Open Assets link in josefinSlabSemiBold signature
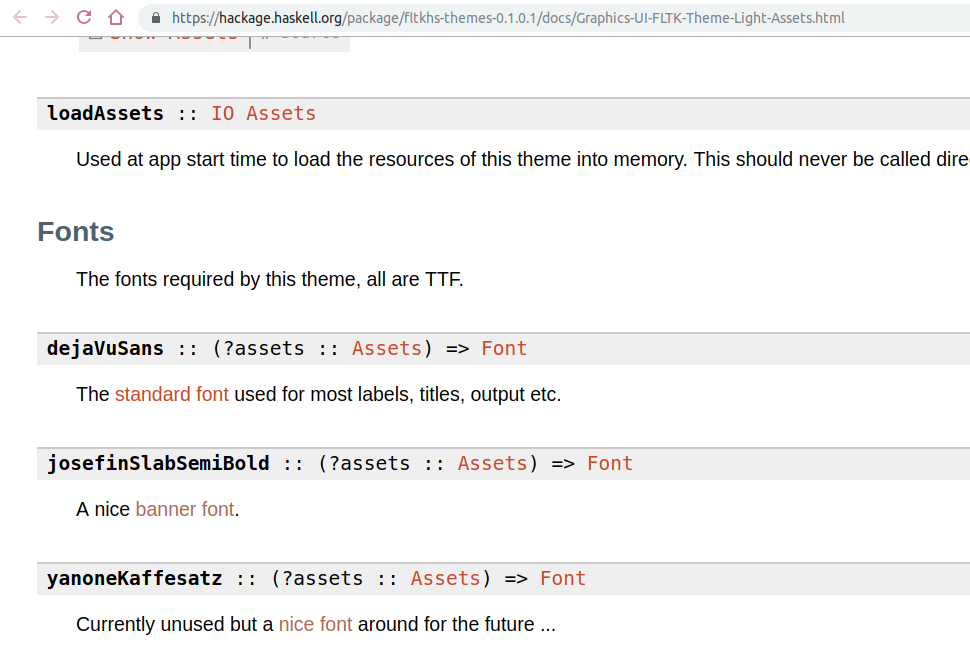The width and height of the screenshot is (970, 669). [x=493, y=464]
